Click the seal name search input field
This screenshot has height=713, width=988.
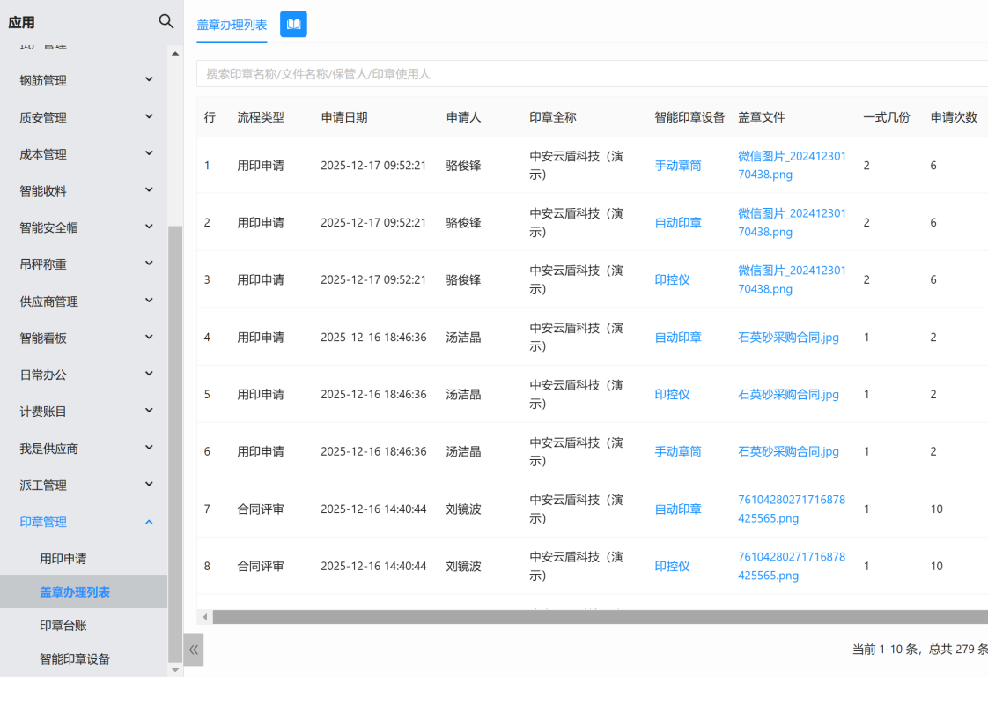coord(590,74)
